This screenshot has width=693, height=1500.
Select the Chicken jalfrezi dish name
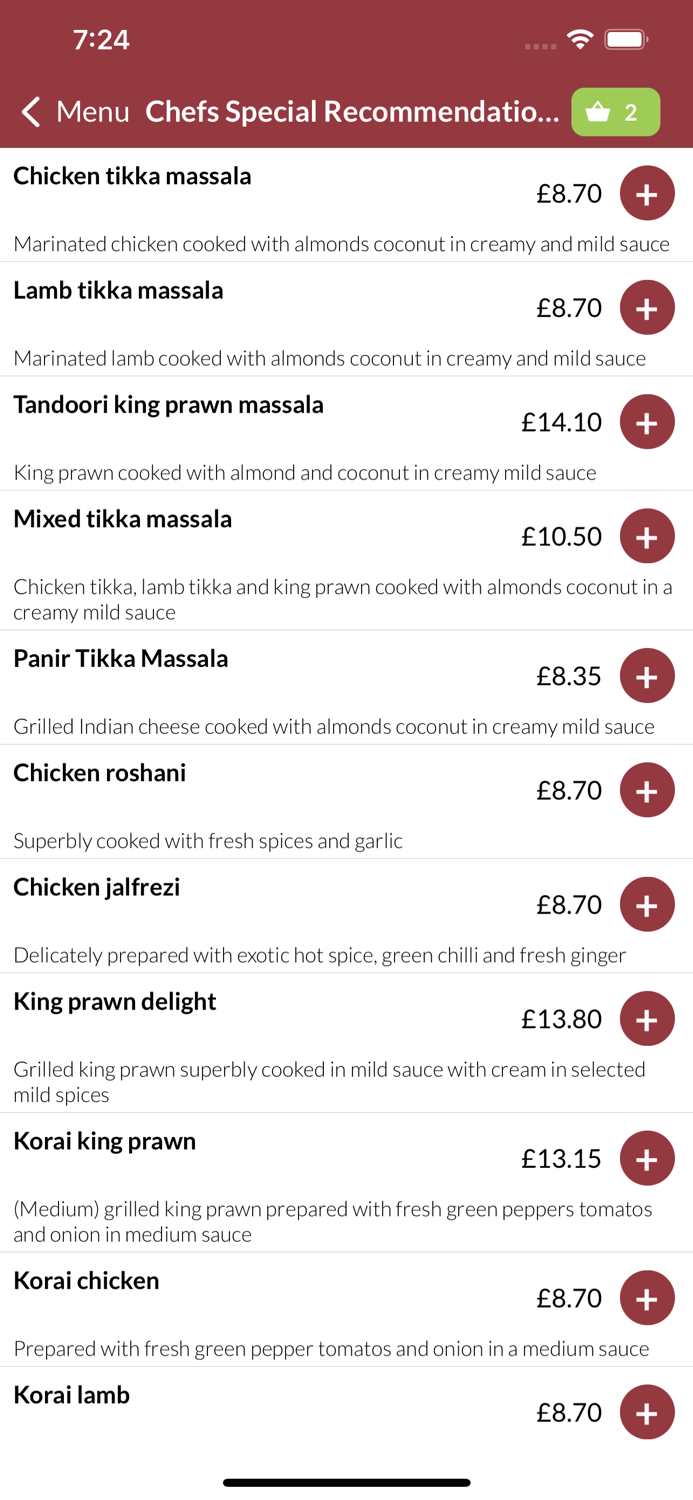coord(96,887)
